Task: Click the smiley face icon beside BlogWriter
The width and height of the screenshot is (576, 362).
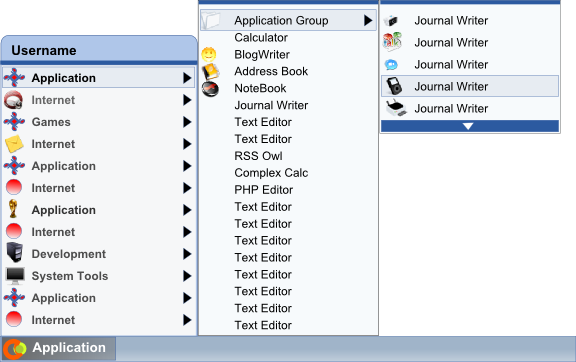Action: pyautogui.click(x=209, y=54)
